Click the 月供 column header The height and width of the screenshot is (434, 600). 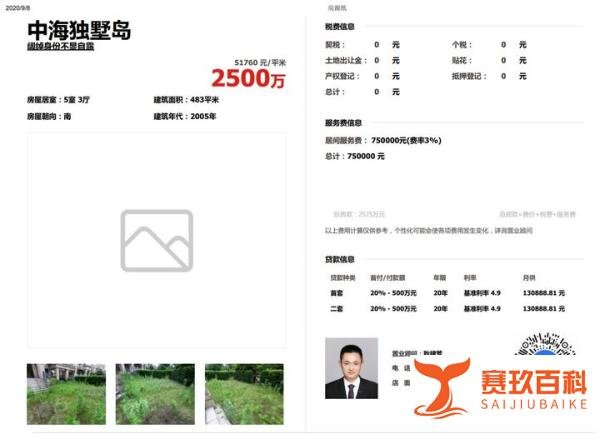(529, 278)
